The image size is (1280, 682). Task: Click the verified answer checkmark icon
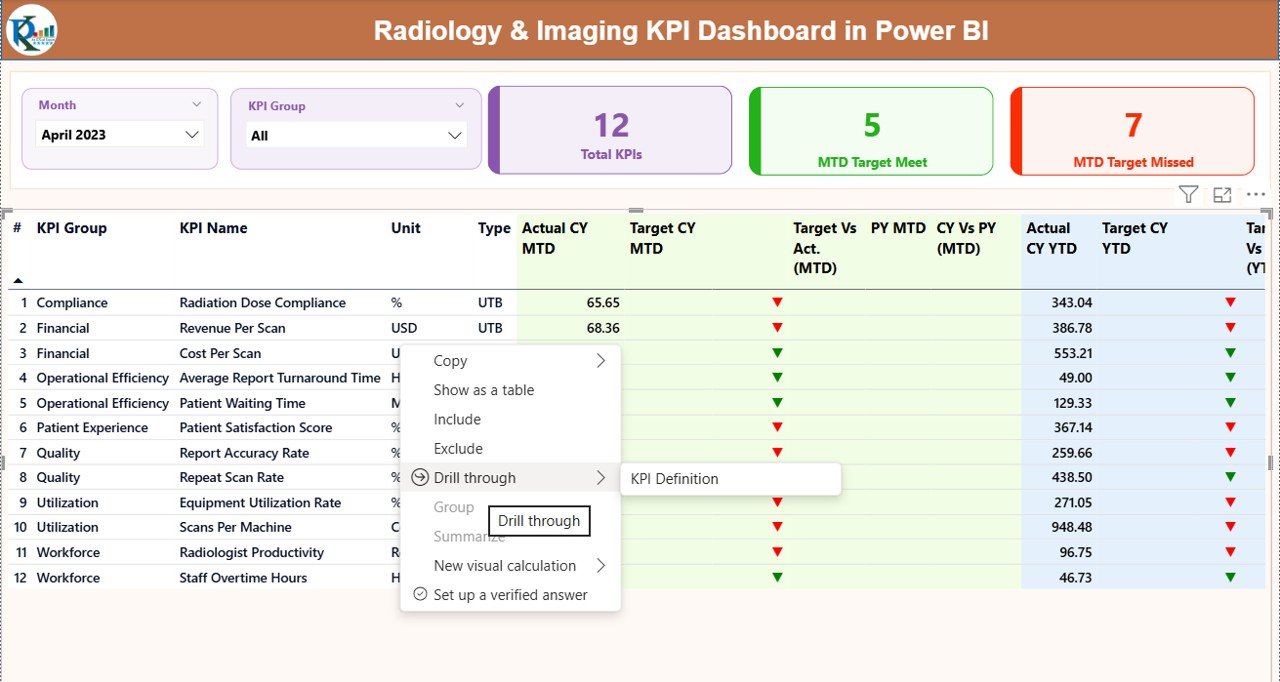pyautogui.click(x=420, y=595)
